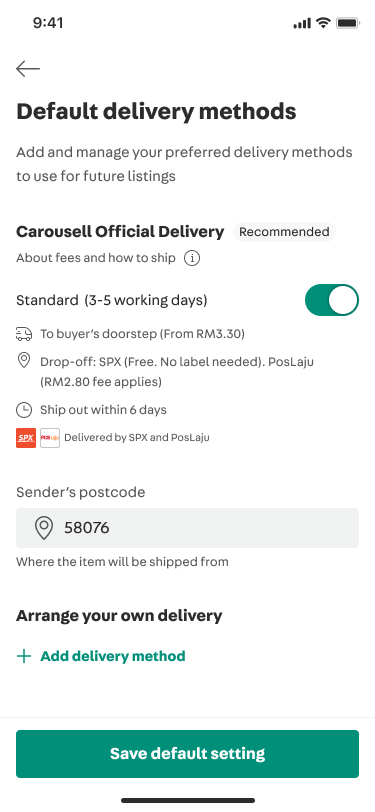
Task: Tap the Recommended badge
Action: (x=284, y=232)
